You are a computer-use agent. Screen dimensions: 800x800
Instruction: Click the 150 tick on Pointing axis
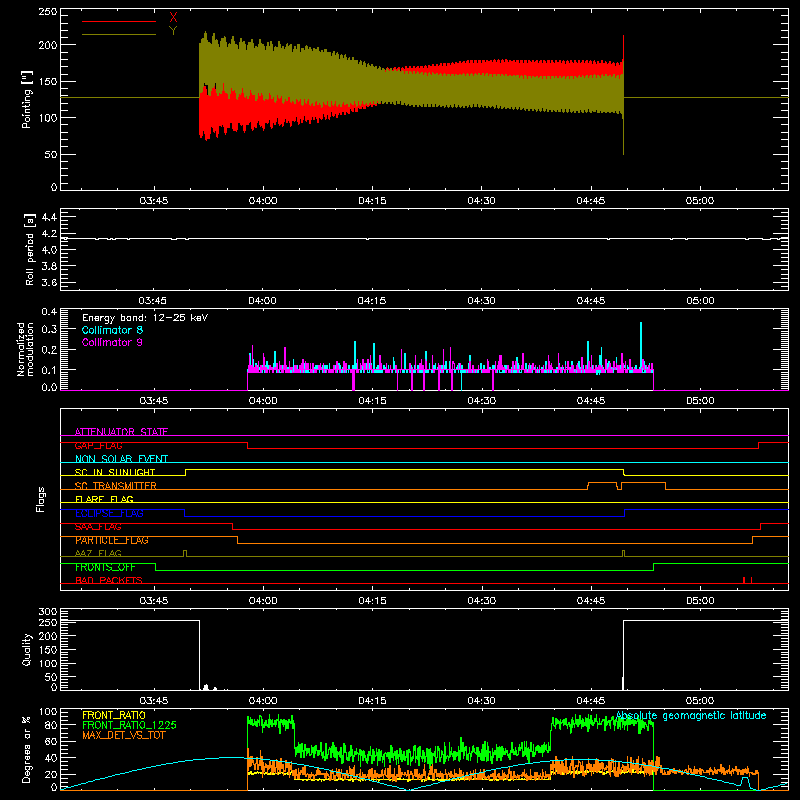pos(47,81)
